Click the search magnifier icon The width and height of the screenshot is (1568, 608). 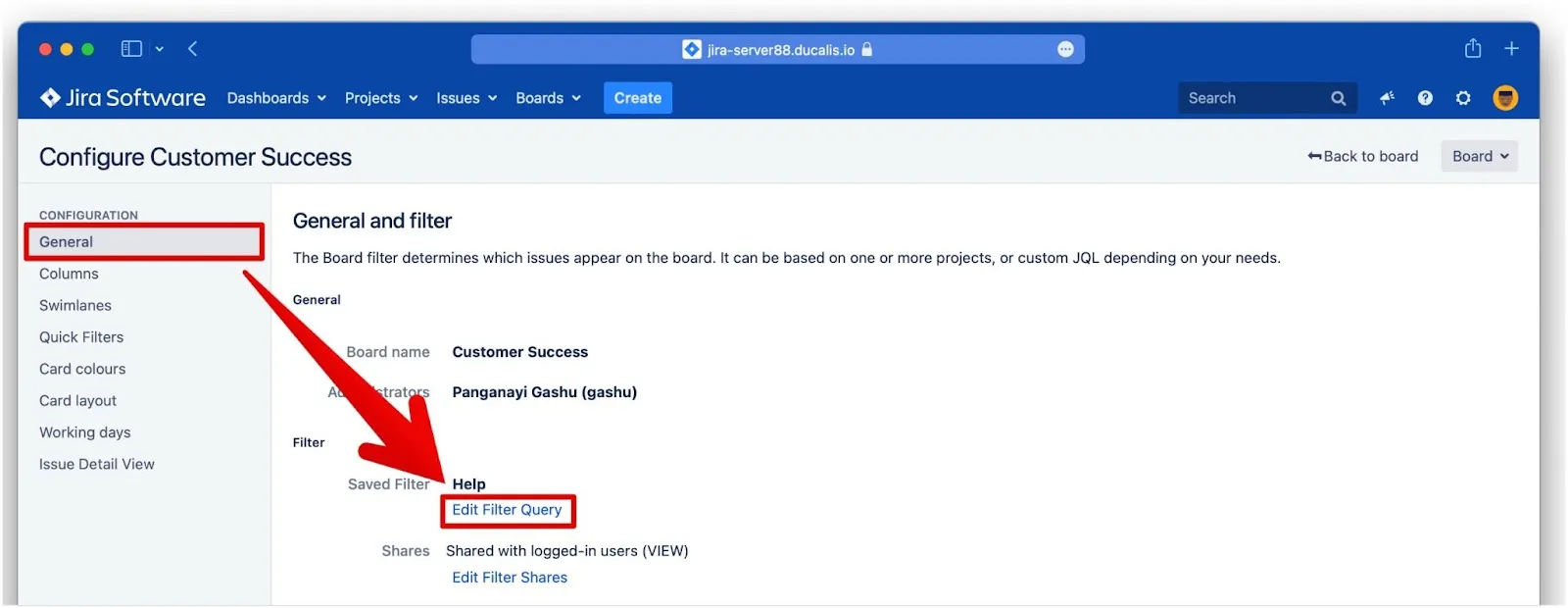(x=1339, y=98)
